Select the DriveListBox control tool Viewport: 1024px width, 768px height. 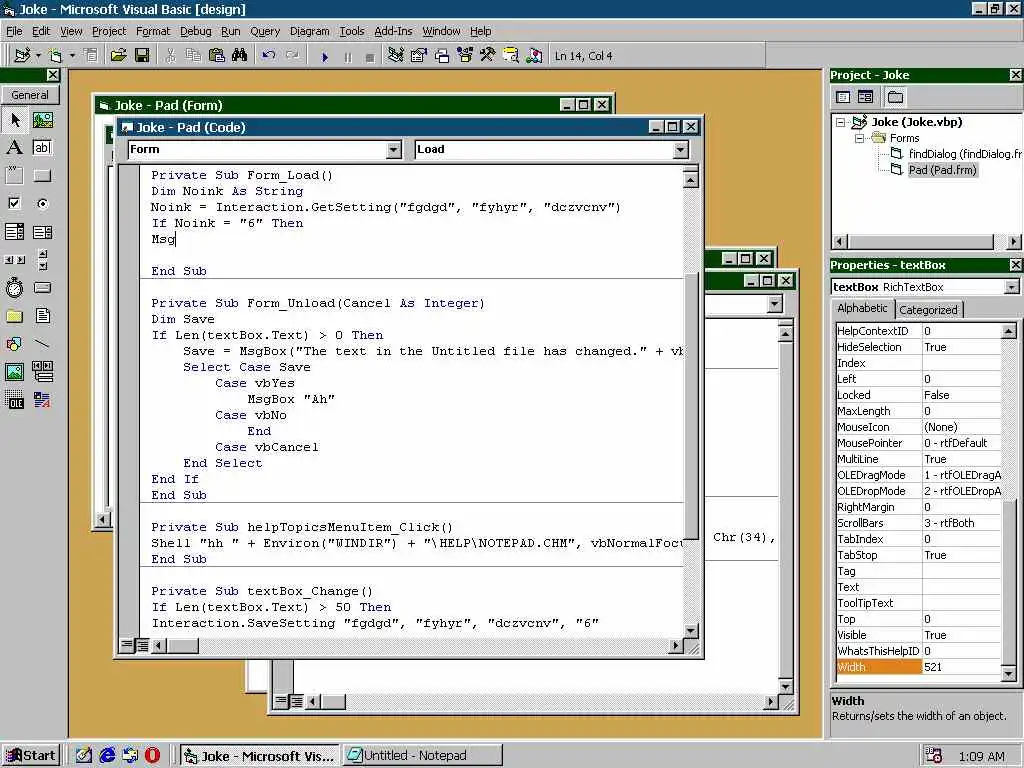click(x=42, y=288)
